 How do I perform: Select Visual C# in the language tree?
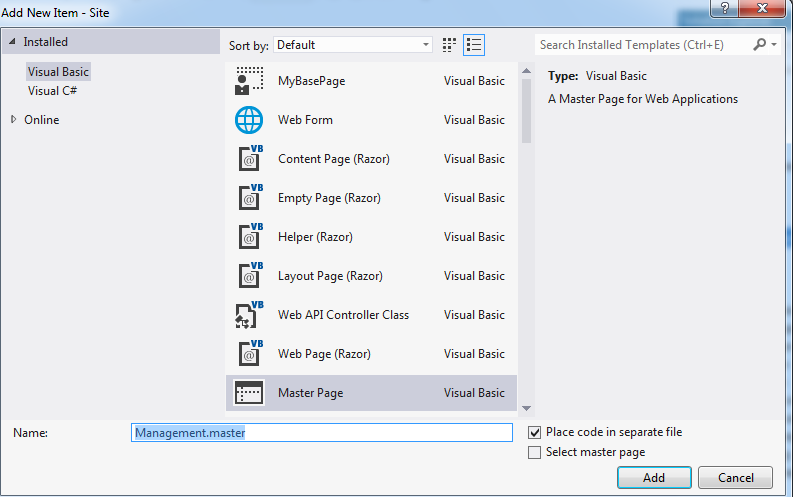click(53, 91)
